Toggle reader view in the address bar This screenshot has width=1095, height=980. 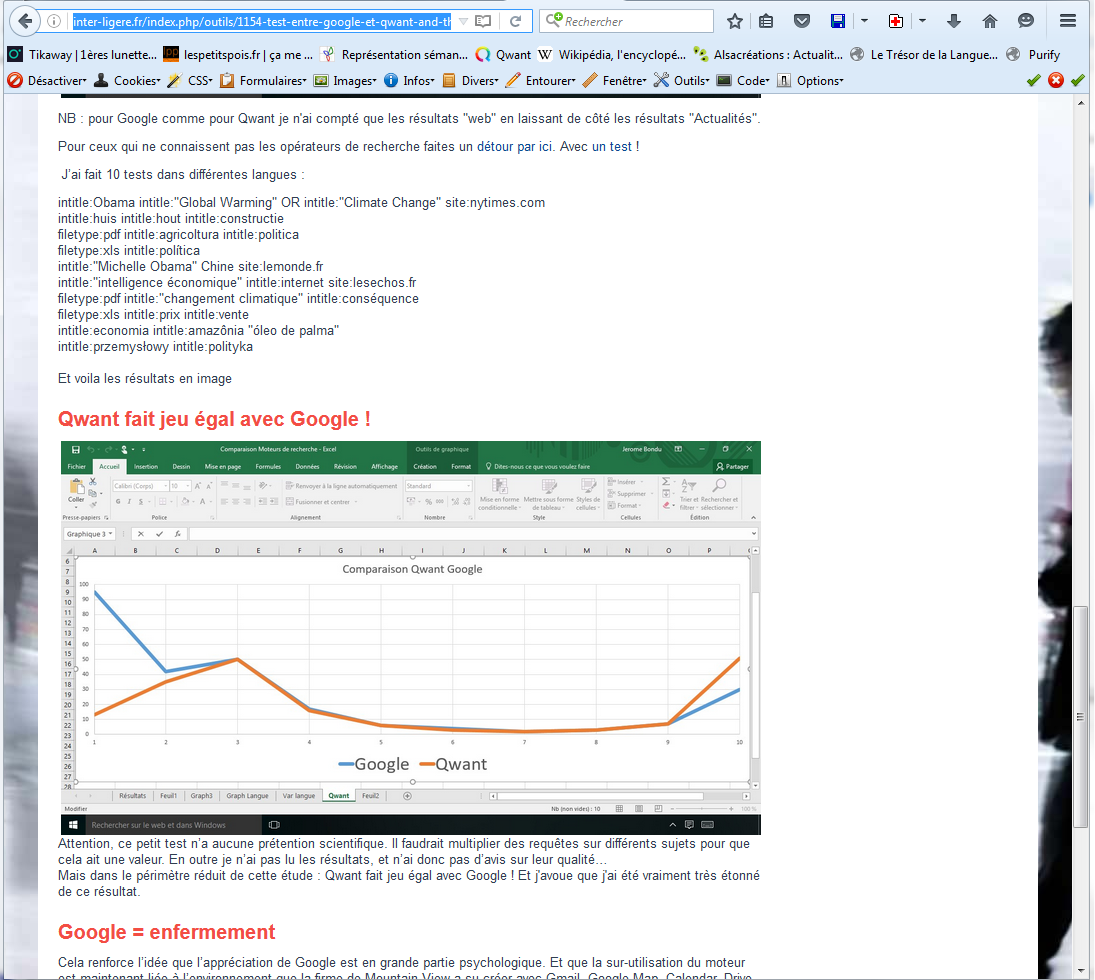483,21
